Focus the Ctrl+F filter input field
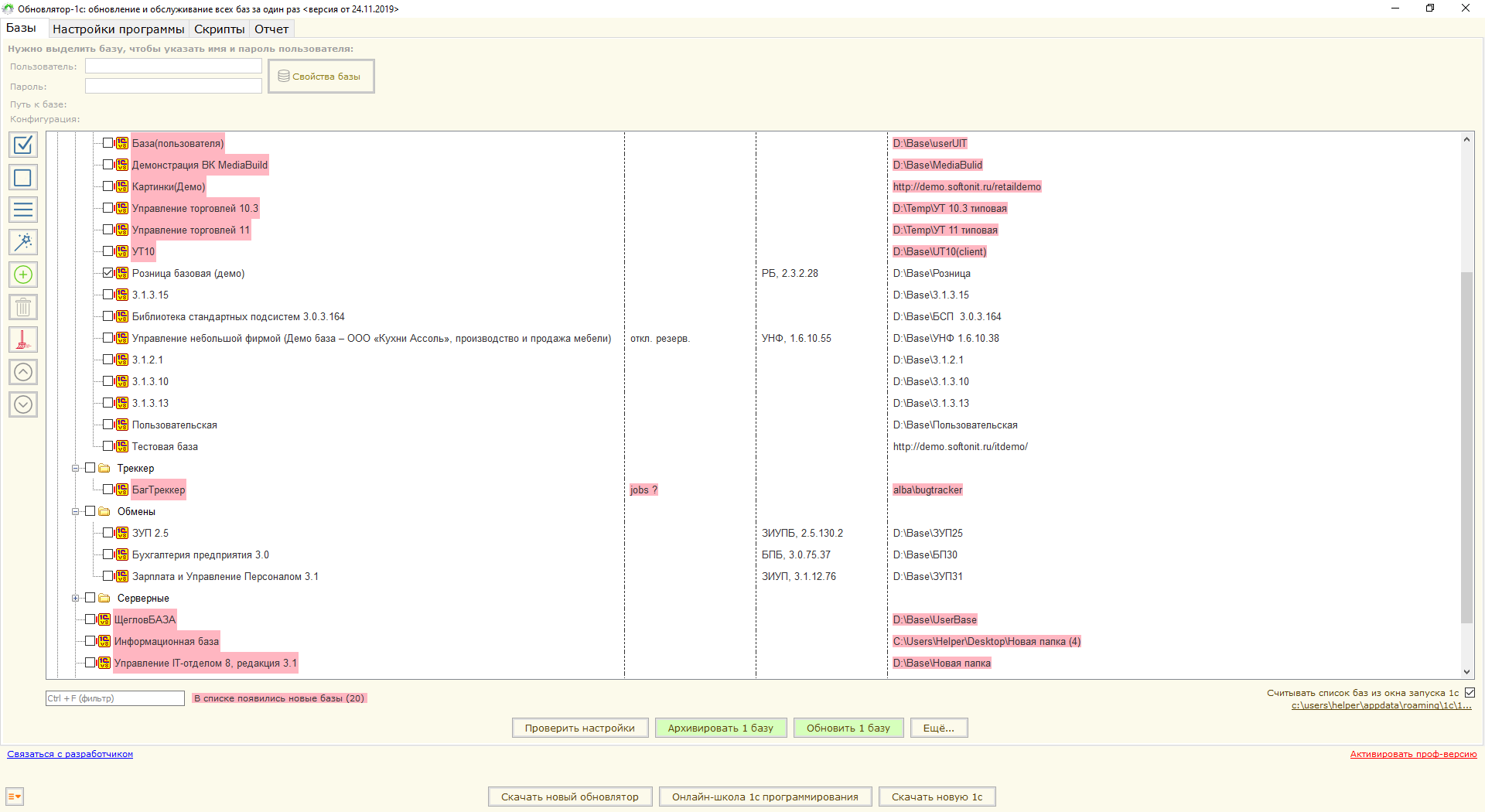This screenshot has width=1485, height=812. click(x=114, y=698)
